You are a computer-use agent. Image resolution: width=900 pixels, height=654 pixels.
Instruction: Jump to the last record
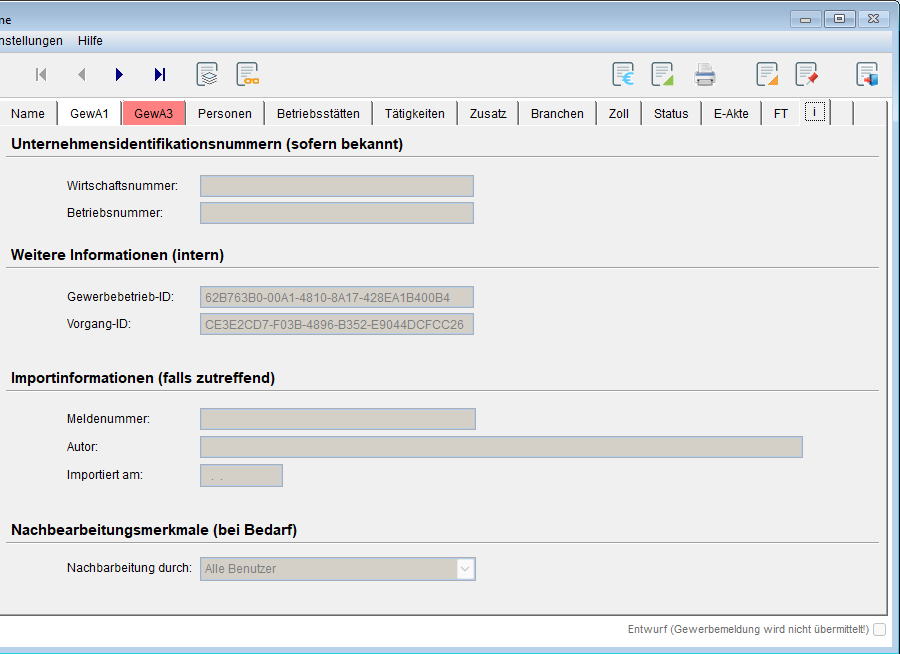click(160, 74)
